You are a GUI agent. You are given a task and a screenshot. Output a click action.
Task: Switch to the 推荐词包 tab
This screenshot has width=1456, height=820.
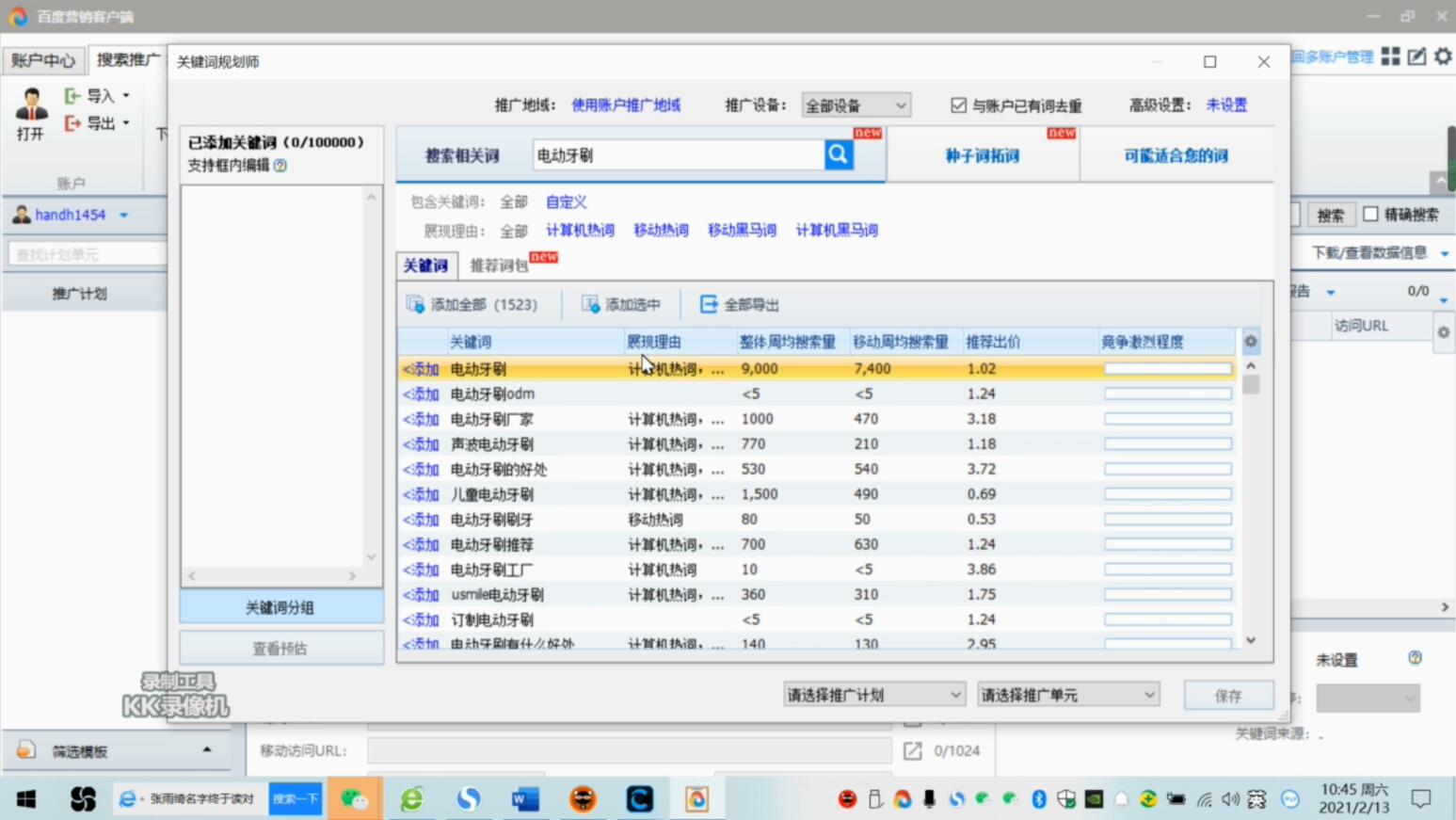tap(499, 265)
